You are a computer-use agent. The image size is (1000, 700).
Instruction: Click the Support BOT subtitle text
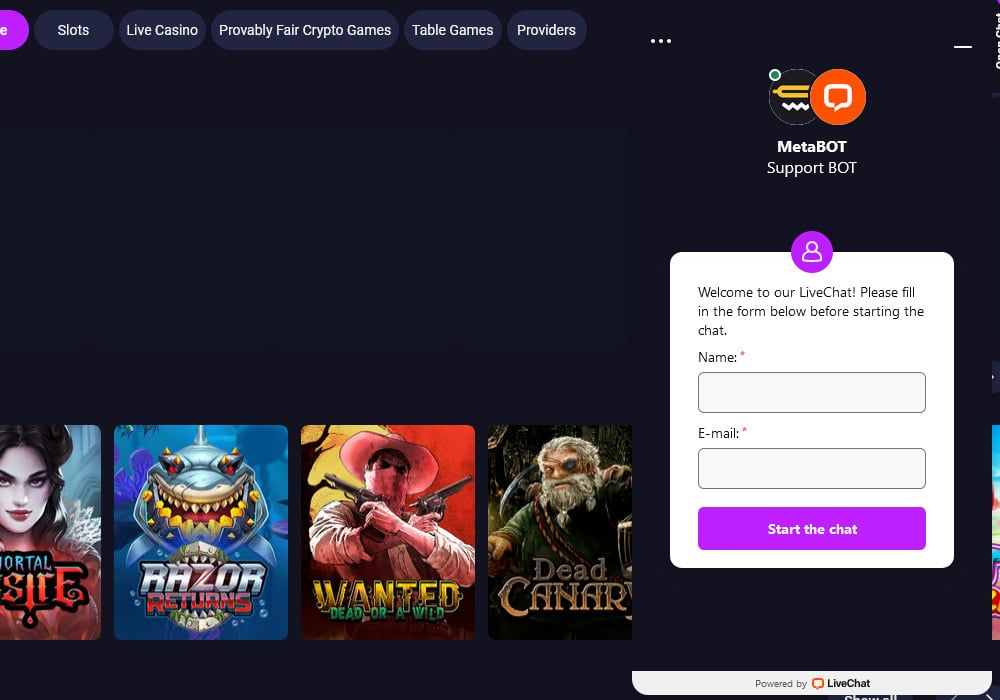point(812,168)
